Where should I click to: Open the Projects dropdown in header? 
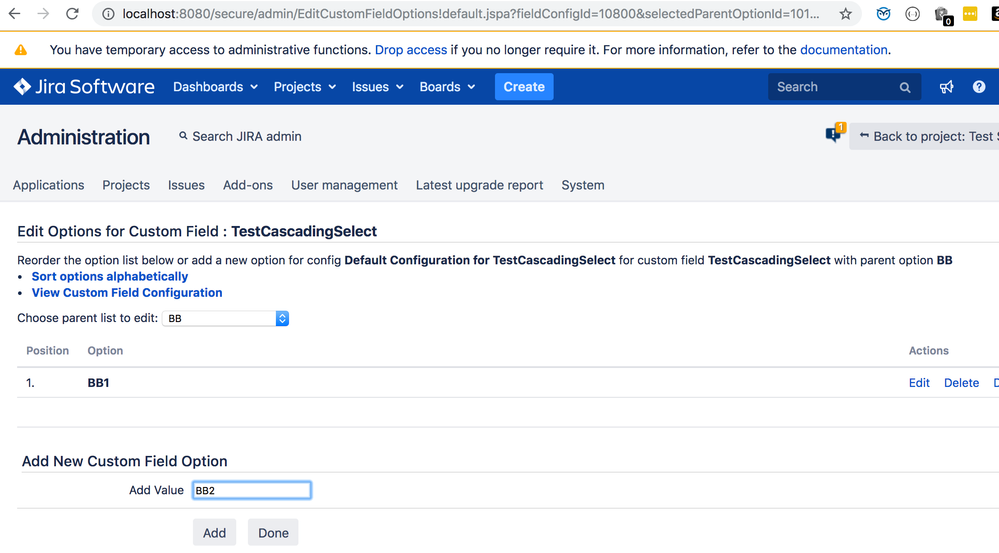tap(305, 87)
